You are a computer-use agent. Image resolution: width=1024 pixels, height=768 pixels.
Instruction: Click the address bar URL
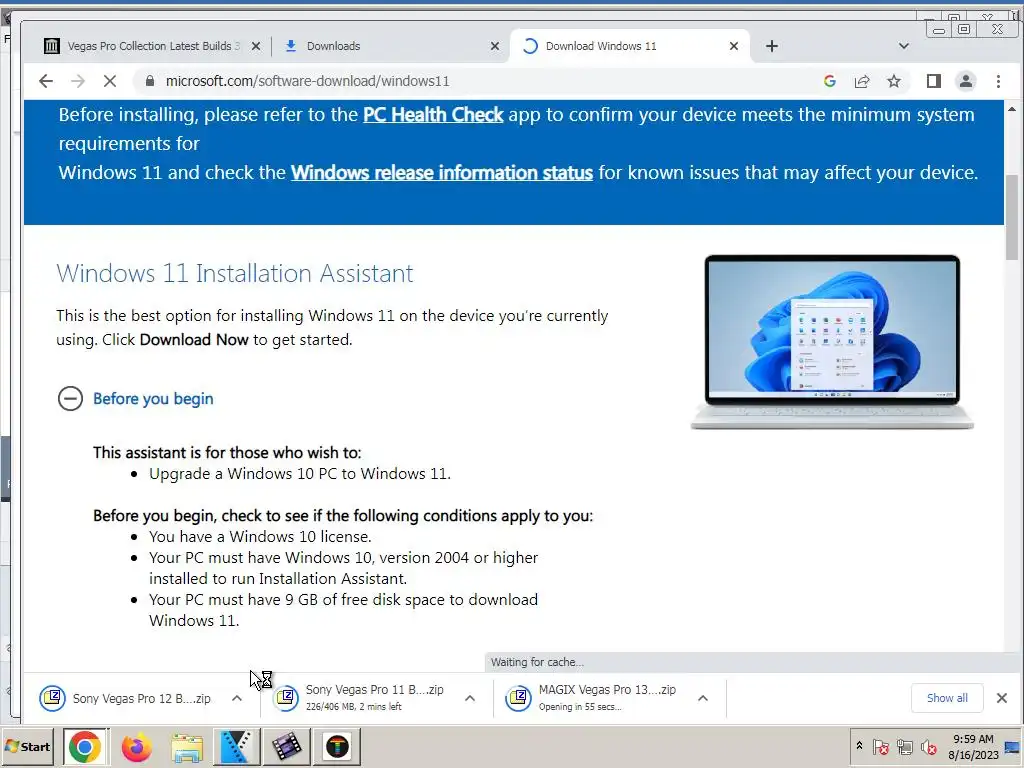(x=308, y=81)
